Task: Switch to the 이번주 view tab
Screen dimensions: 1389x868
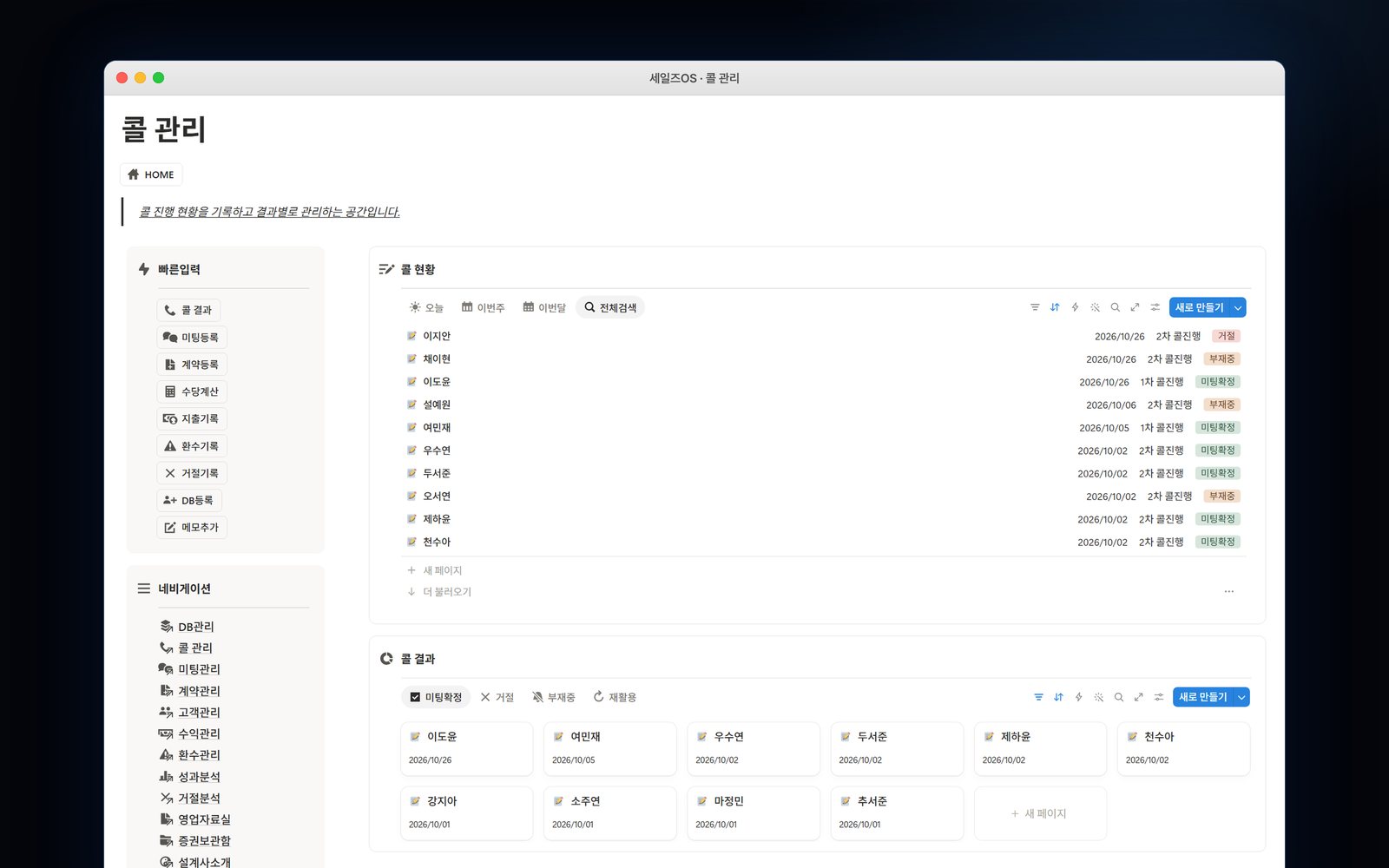Action: click(x=483, y=307)
